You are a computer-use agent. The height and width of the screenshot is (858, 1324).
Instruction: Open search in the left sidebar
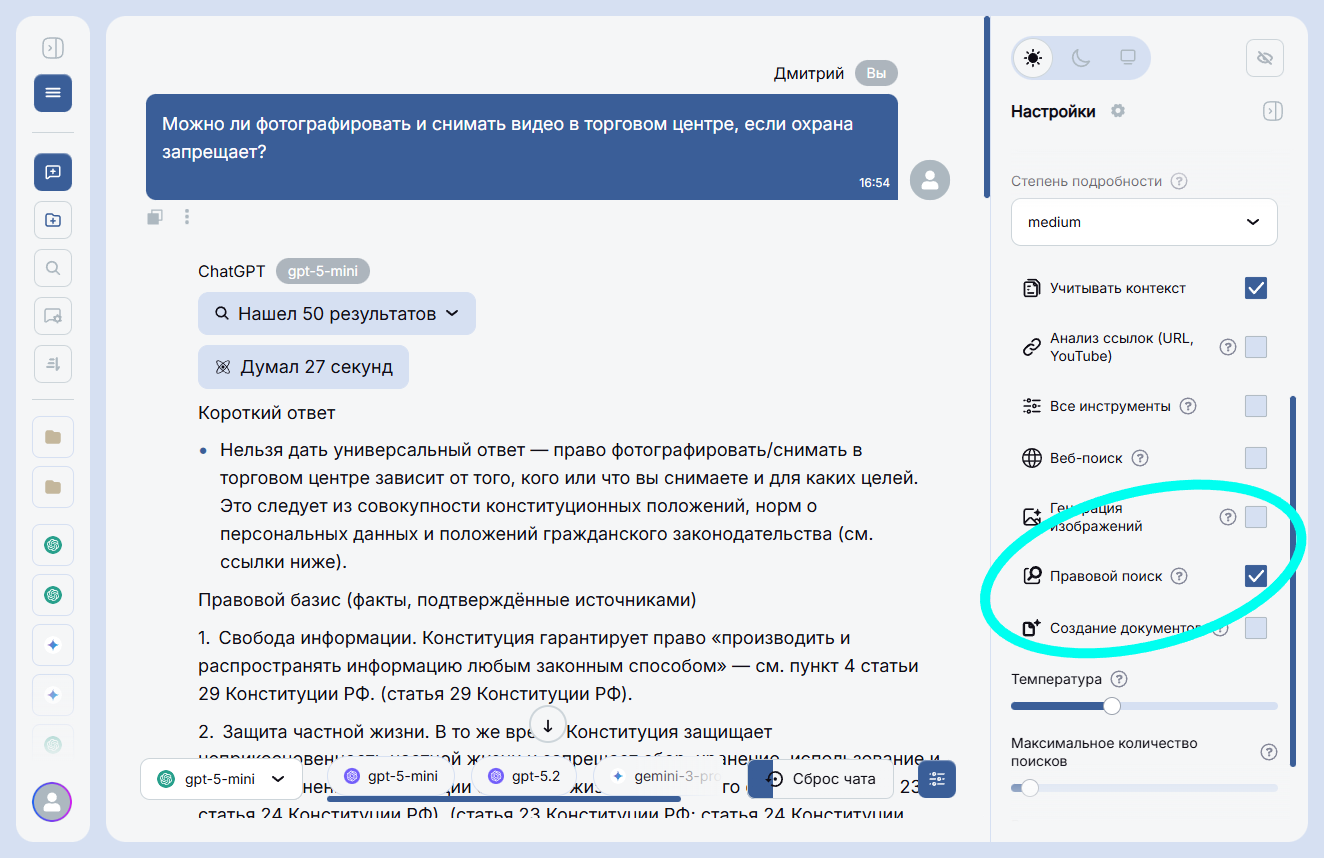coord(52,267)
